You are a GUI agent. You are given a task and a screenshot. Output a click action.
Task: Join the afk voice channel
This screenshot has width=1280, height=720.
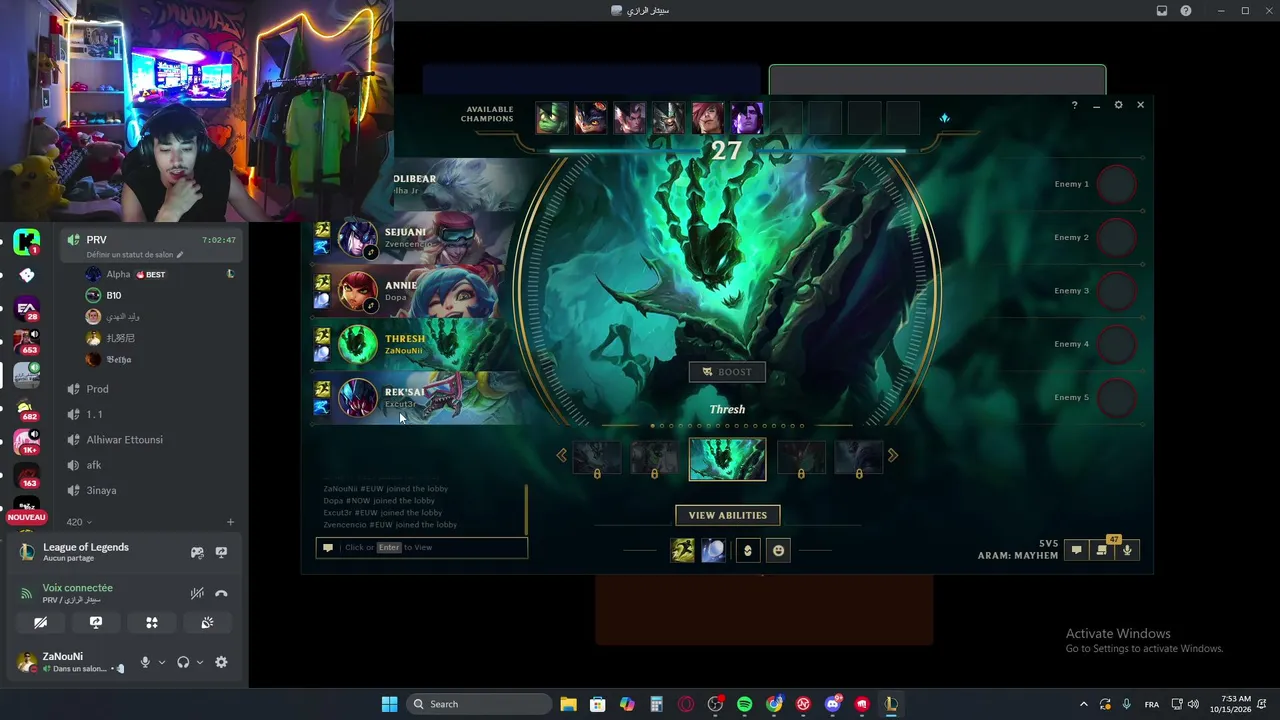point(150,465)
